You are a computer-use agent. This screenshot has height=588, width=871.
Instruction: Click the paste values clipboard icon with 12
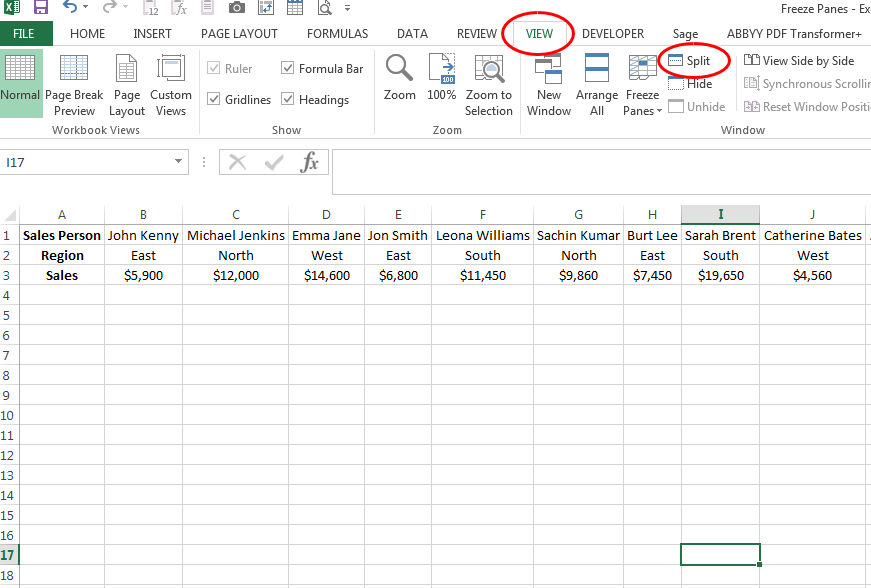[151, 8]
